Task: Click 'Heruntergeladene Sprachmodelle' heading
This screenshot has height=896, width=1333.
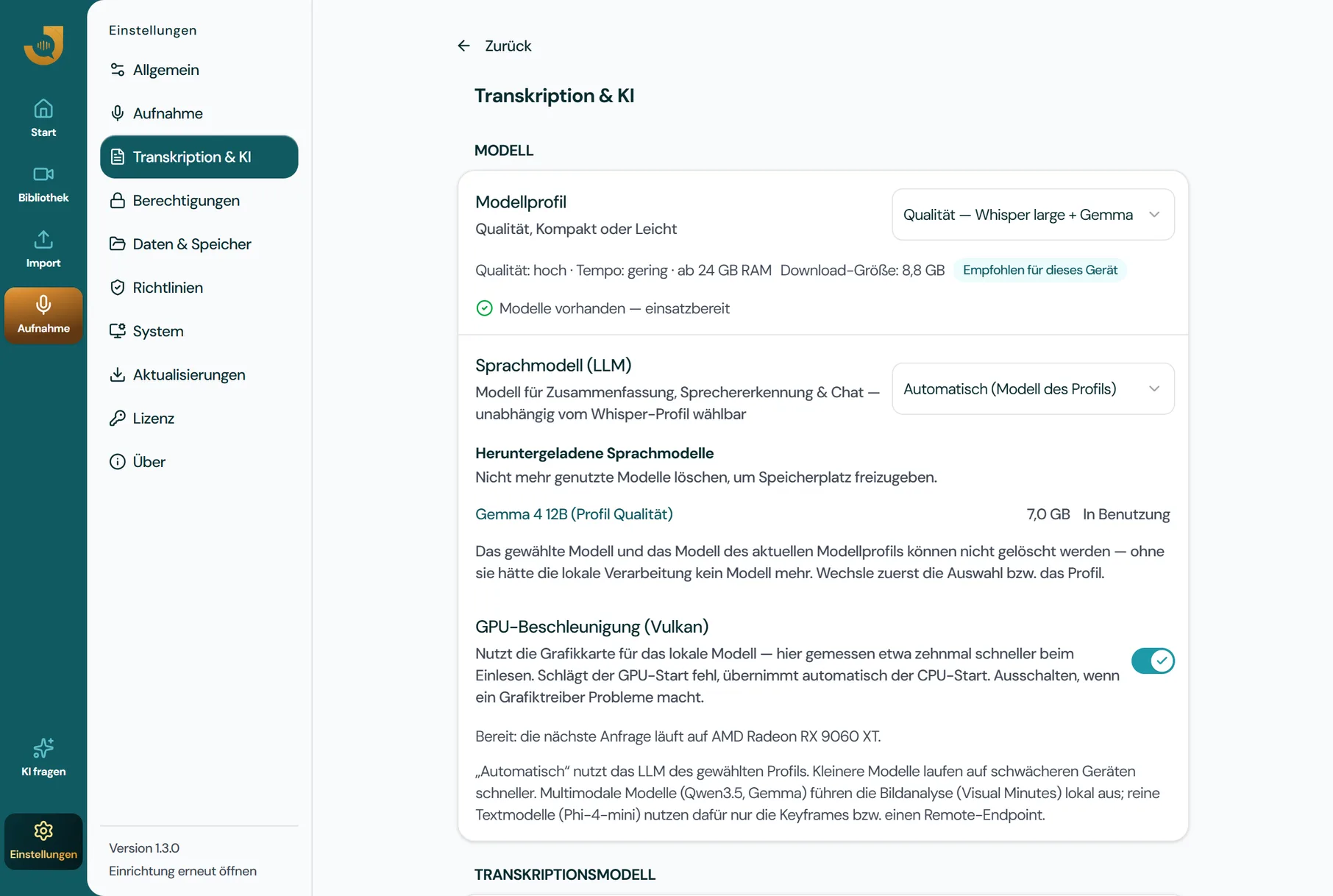Action: tap(594, 453)
